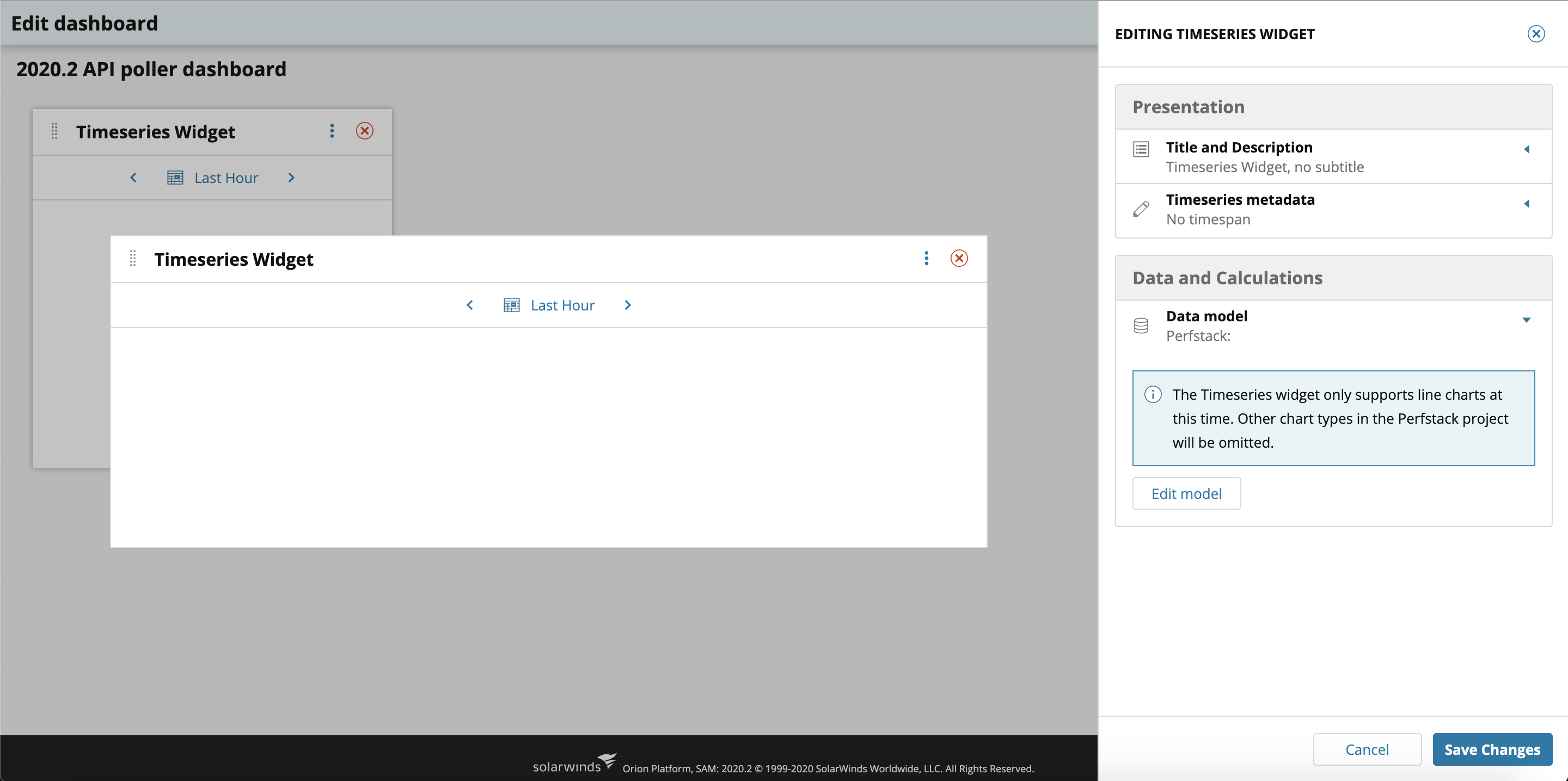Screen dimensions: 1568x781
Task: Open Last Hour time picker in background widget
Action: pyautogui.click(x=226, y=178)
